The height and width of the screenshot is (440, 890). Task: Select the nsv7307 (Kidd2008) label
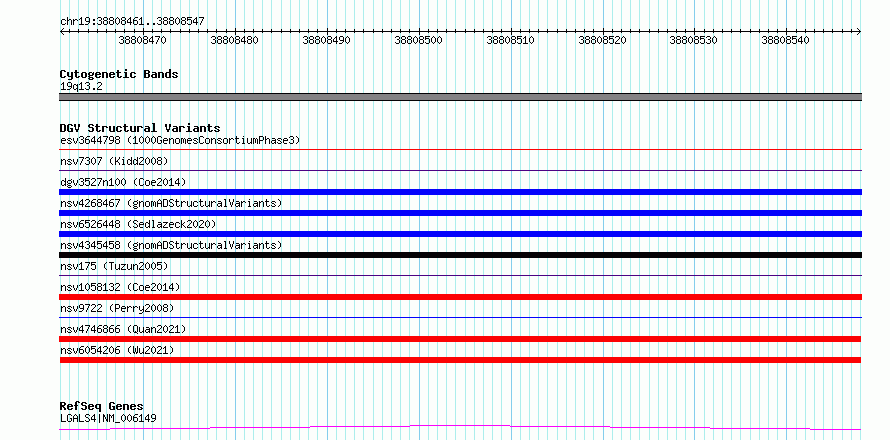tap(114, 161)
